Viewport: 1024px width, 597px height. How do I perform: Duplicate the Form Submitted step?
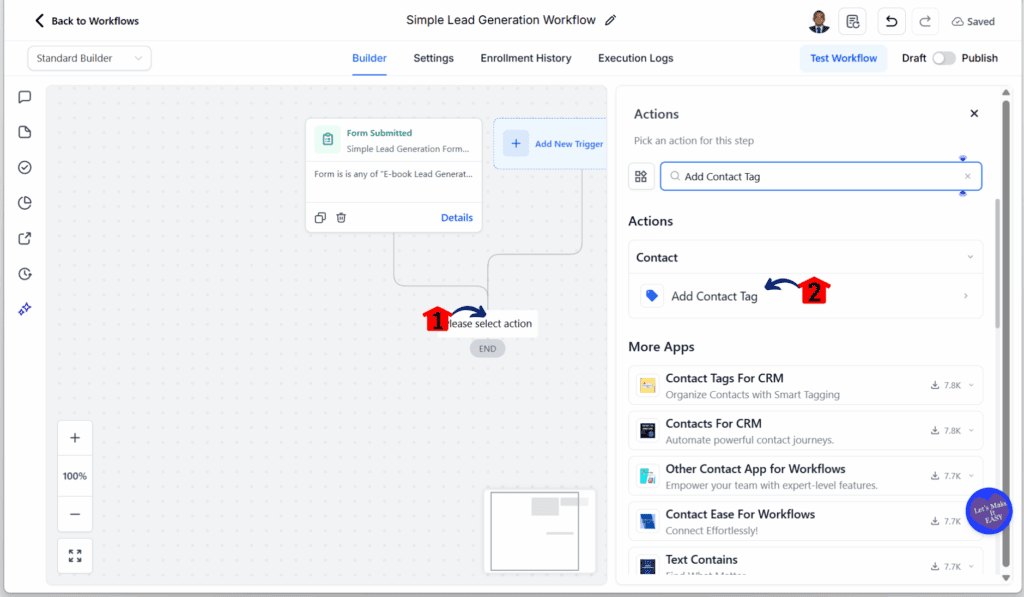[321, 217]
